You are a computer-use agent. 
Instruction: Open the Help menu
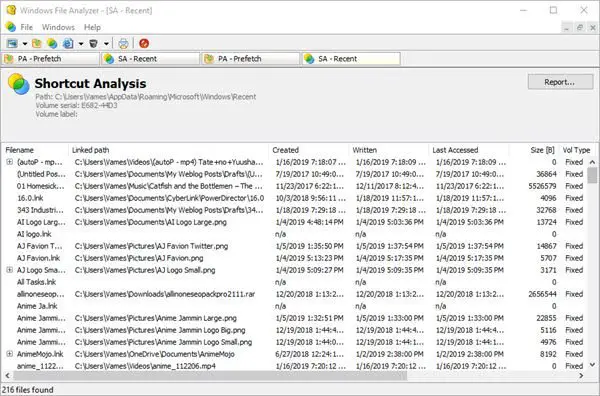(x=92, y=27)
